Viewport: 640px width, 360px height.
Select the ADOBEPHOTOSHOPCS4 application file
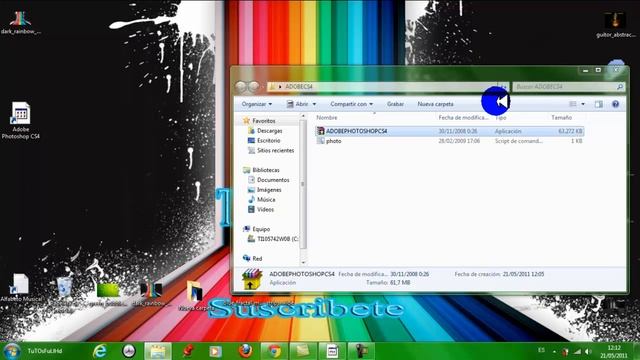click(449, 131)
